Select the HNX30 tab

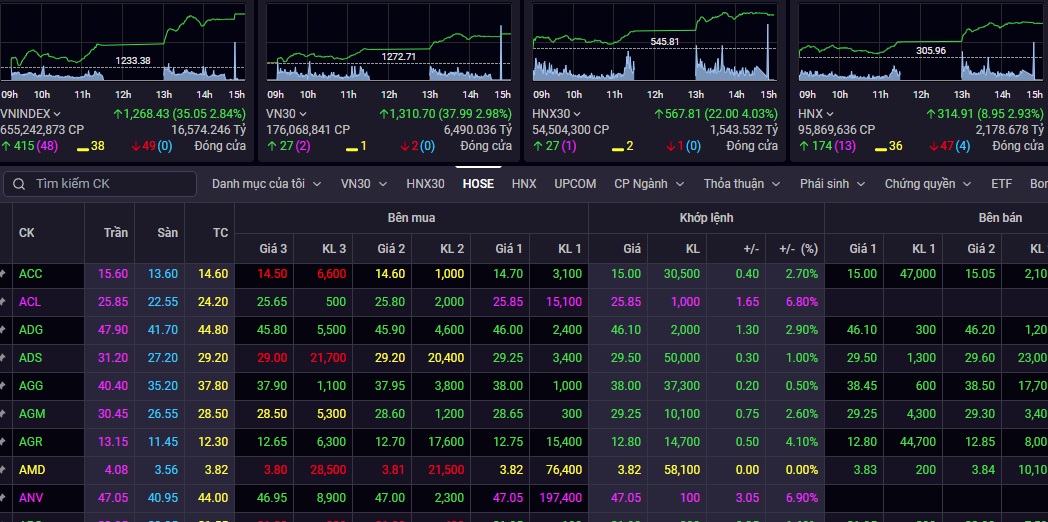point(425,184)
